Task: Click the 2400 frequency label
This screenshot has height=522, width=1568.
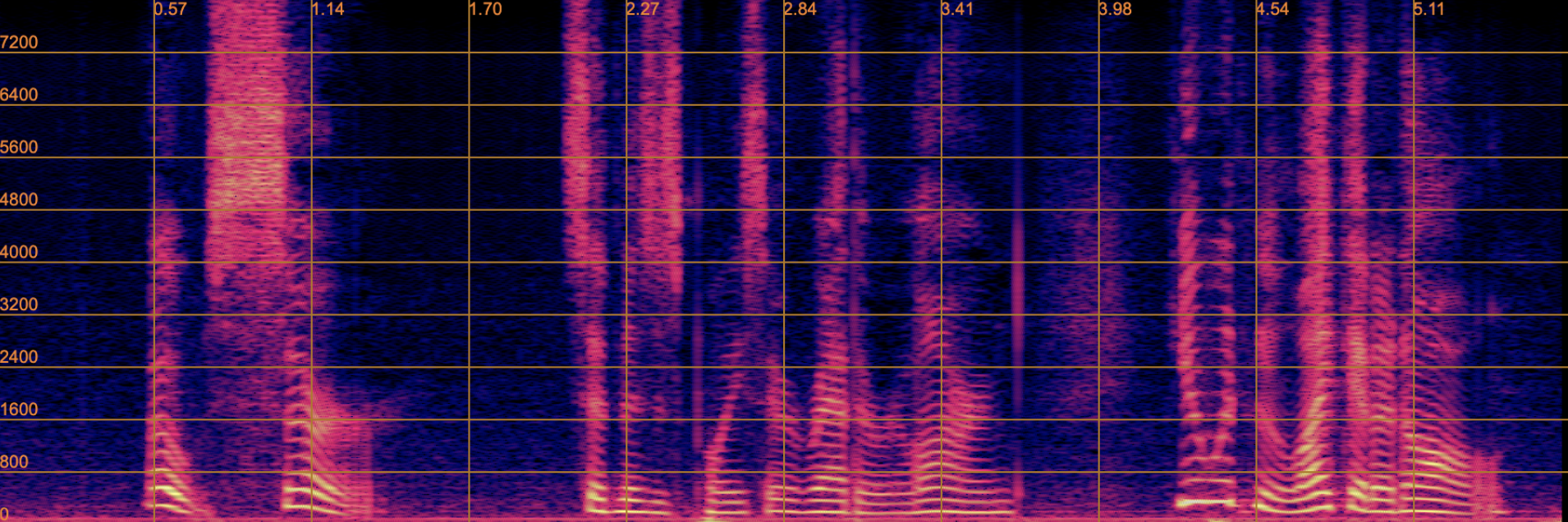Action: click(x=19, y=358)
